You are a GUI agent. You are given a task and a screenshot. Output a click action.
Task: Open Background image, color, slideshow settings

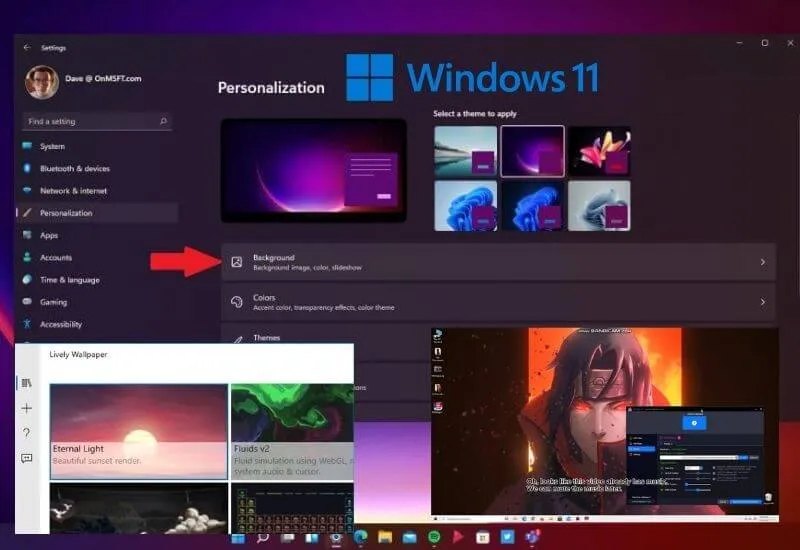498,262
